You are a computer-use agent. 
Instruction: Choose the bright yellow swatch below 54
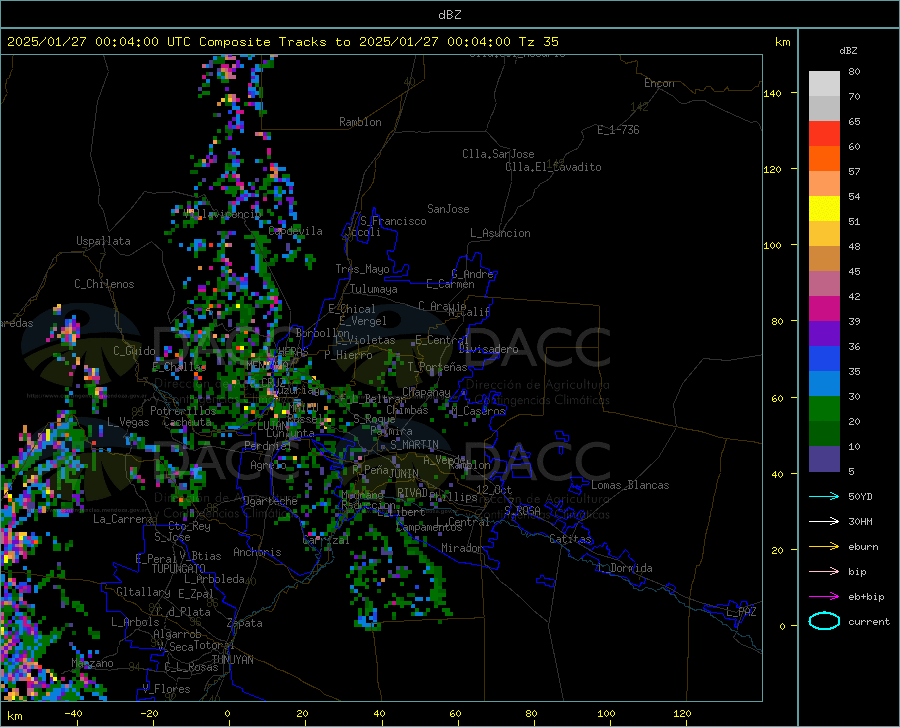pyautogui.click(x=824, y=209)
